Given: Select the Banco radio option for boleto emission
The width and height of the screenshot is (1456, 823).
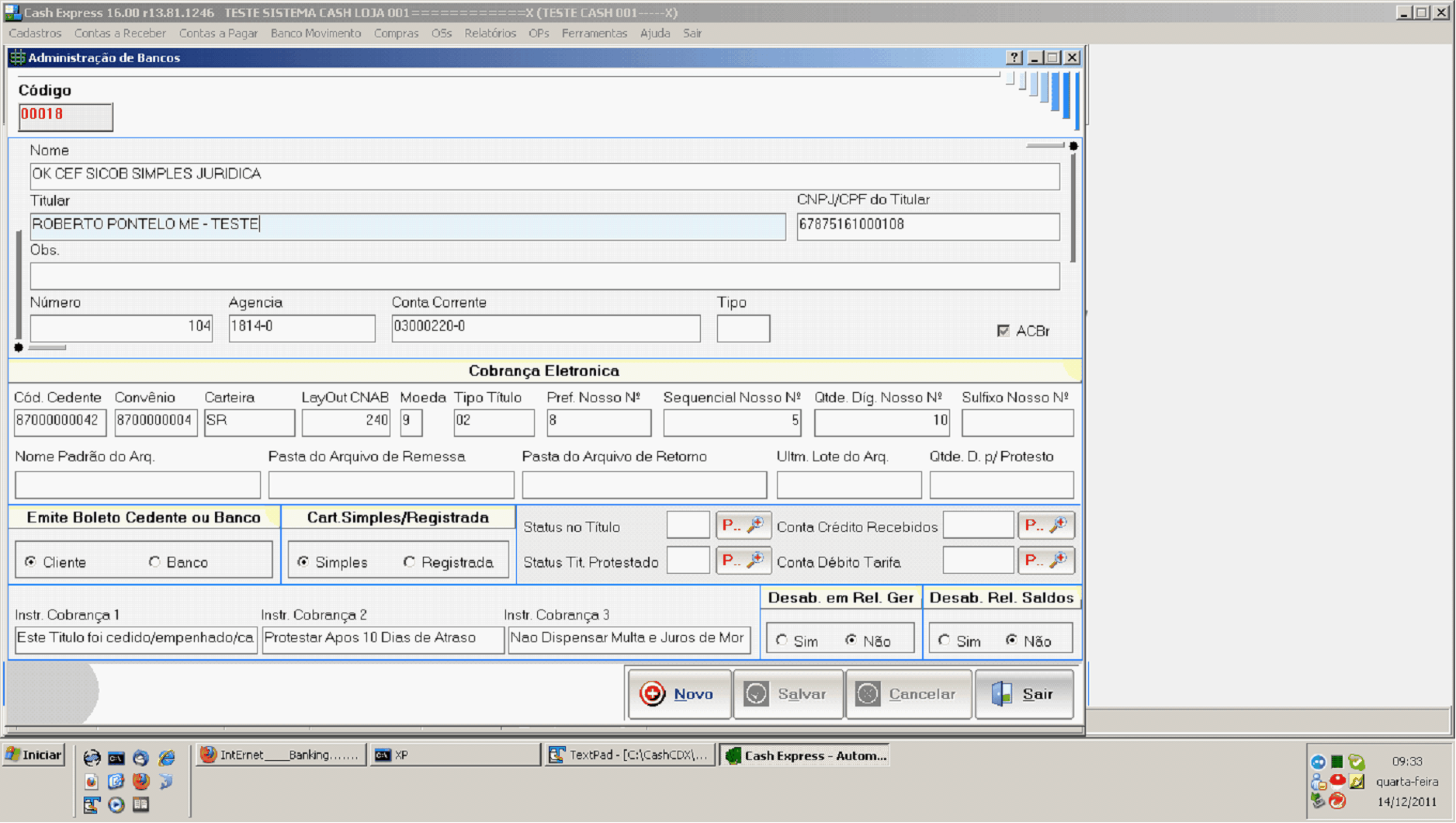Looking at the screenshot, I should tap(155, 561).
